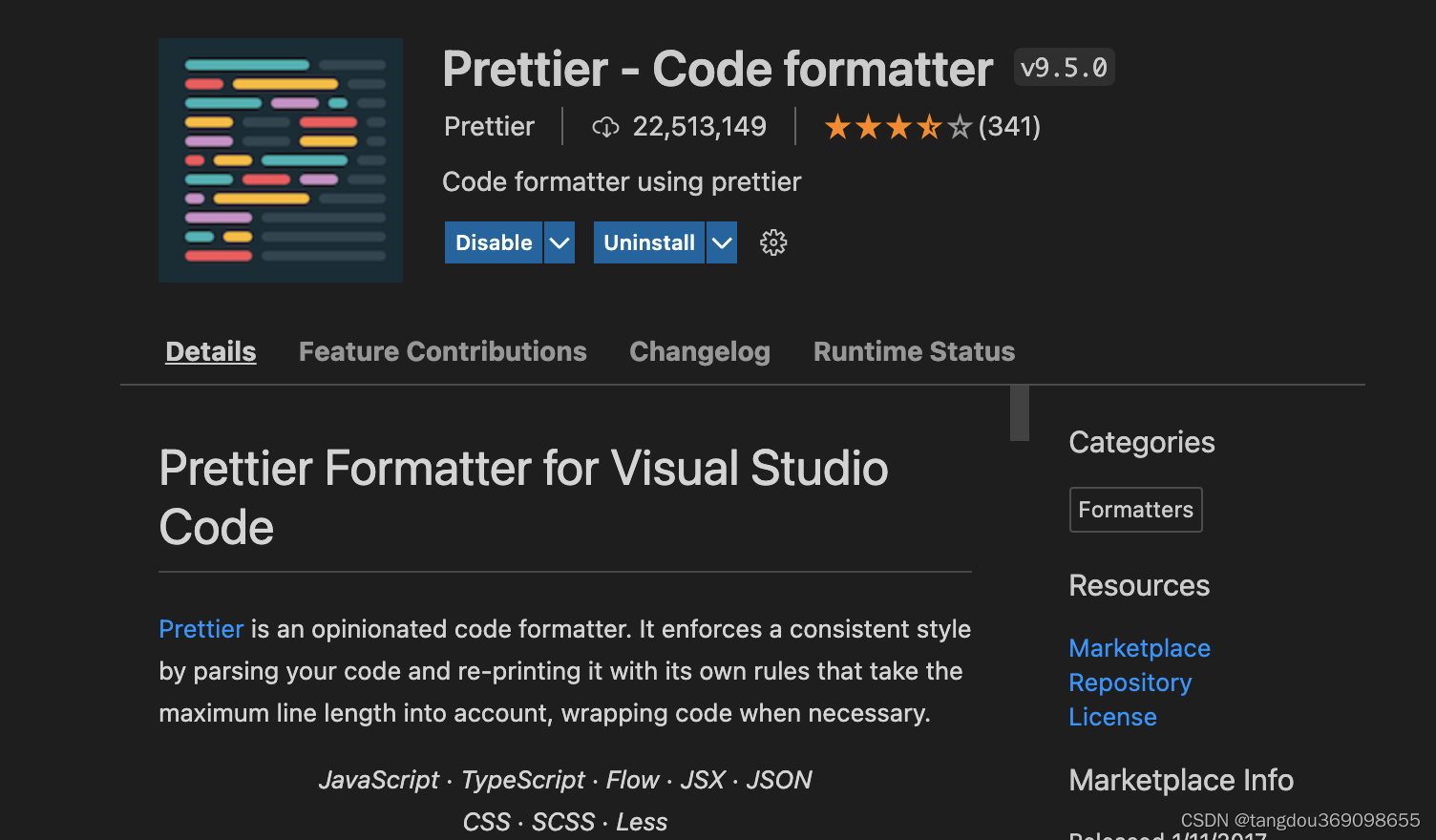Switch to the Feature Contributions tab

[x=442, y=351]
